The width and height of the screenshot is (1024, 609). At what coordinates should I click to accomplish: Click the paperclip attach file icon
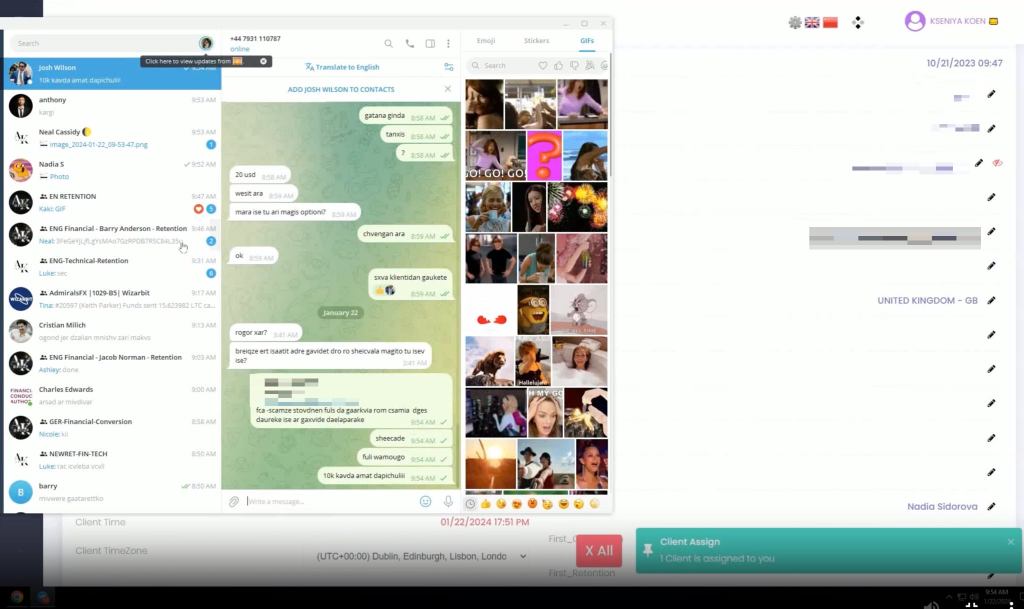click(234, 501)
